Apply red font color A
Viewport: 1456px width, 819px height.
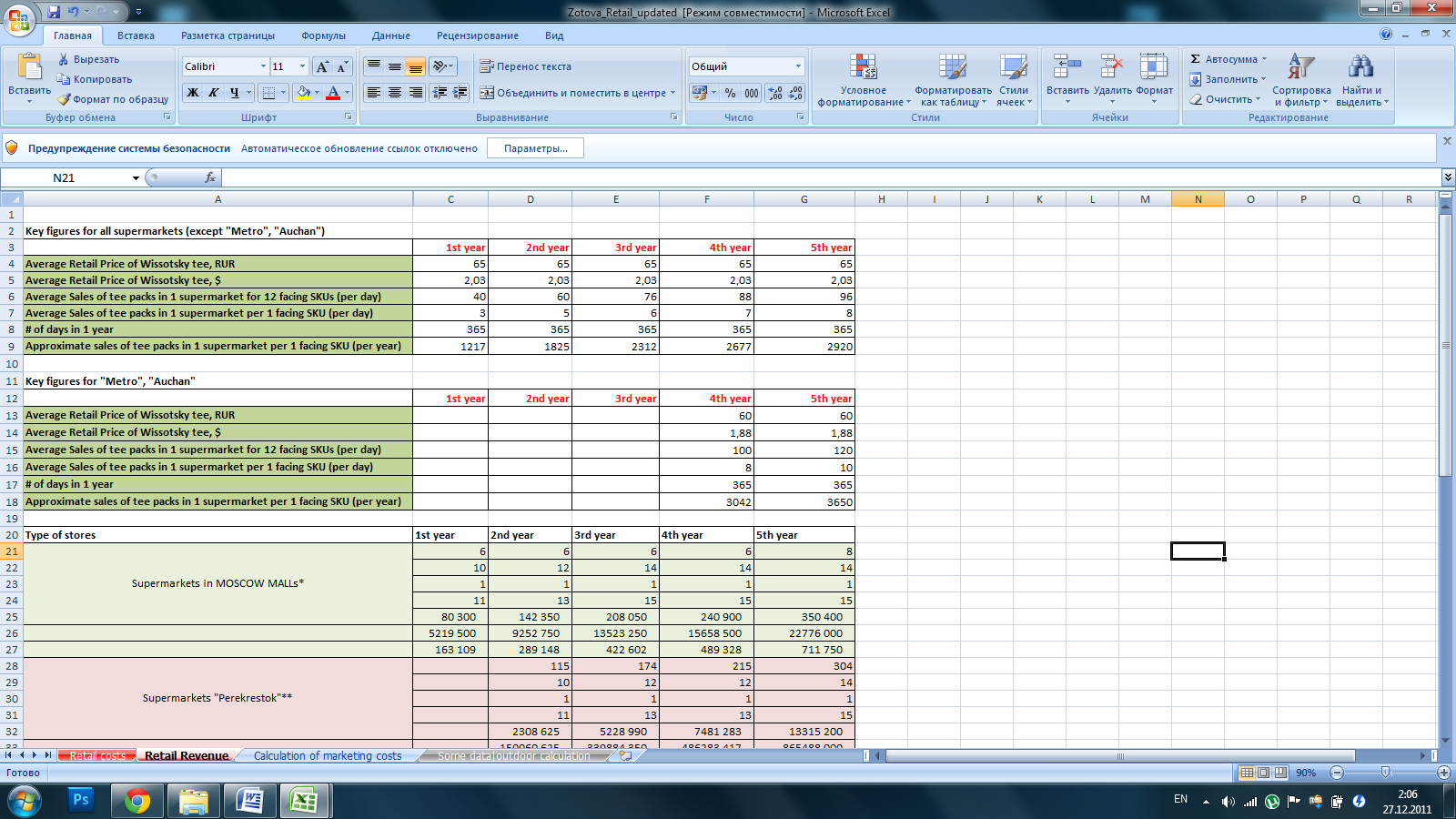pos(333,93)
